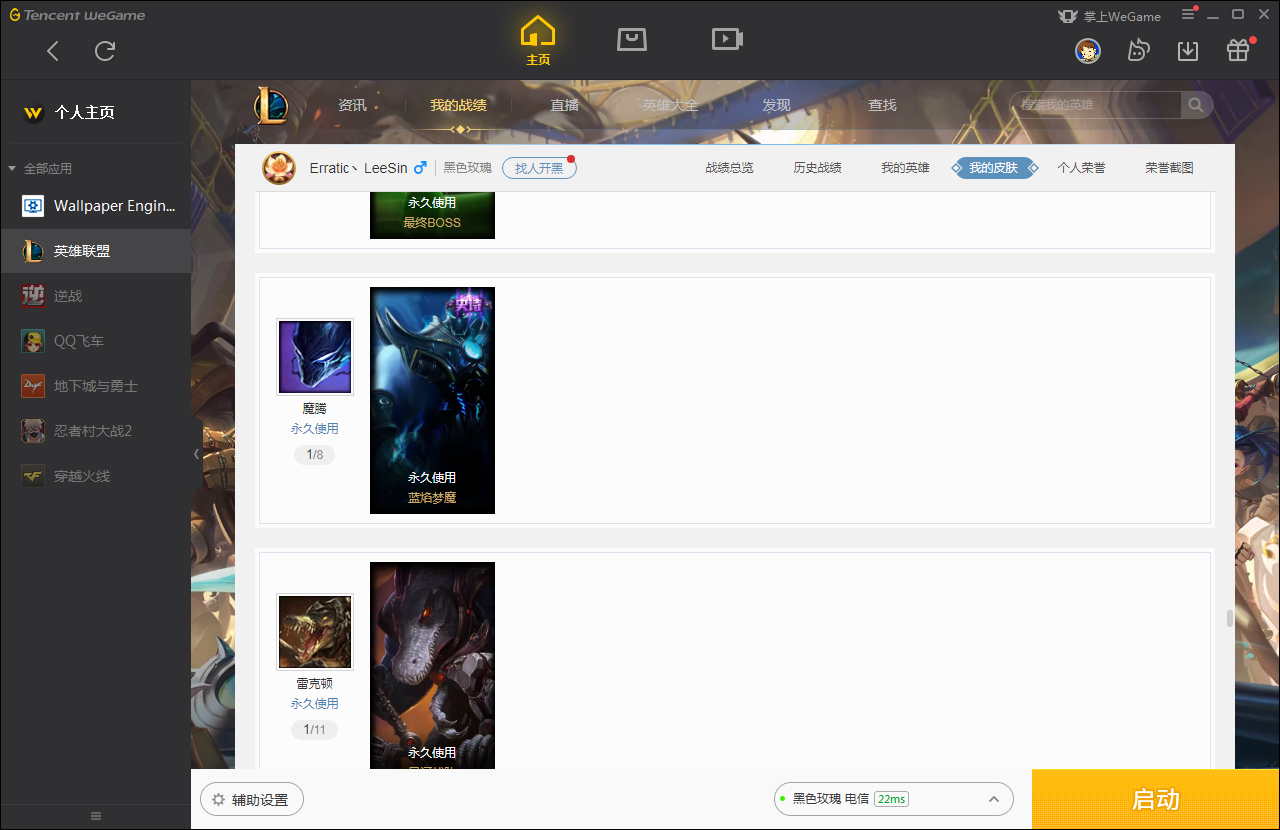1280x830 pixels.
Task: Open the 我的战绩 tab
Action: (x=459, y=105)
